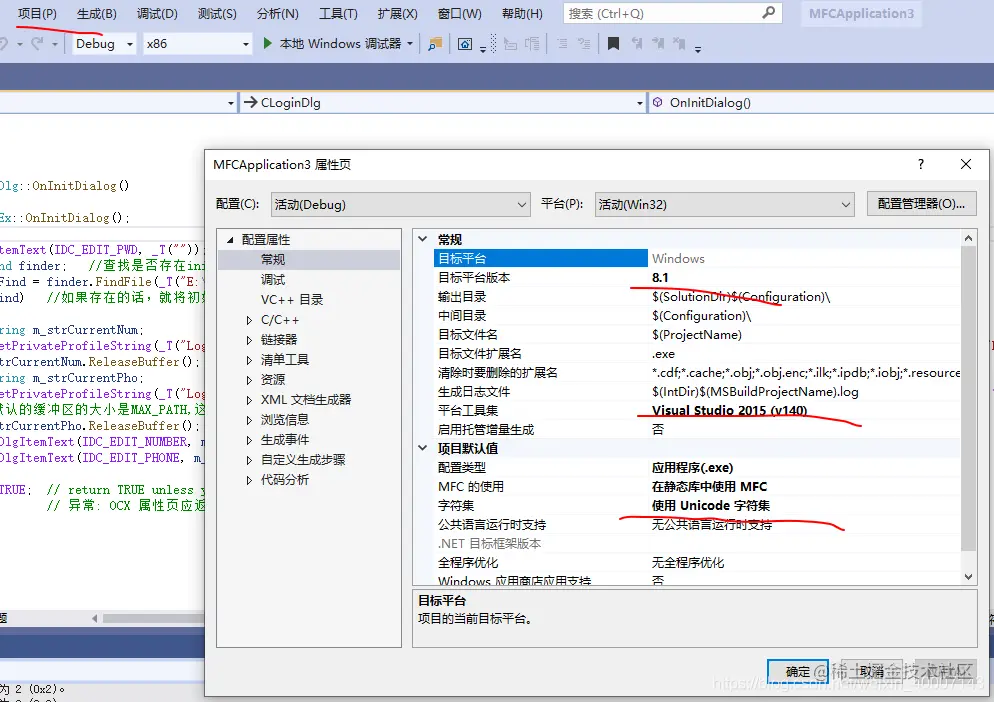Click the 字符集 使用 Unicode 字符集 value
This screenshot has width=994, height=702.
click(x=711, y=505)
